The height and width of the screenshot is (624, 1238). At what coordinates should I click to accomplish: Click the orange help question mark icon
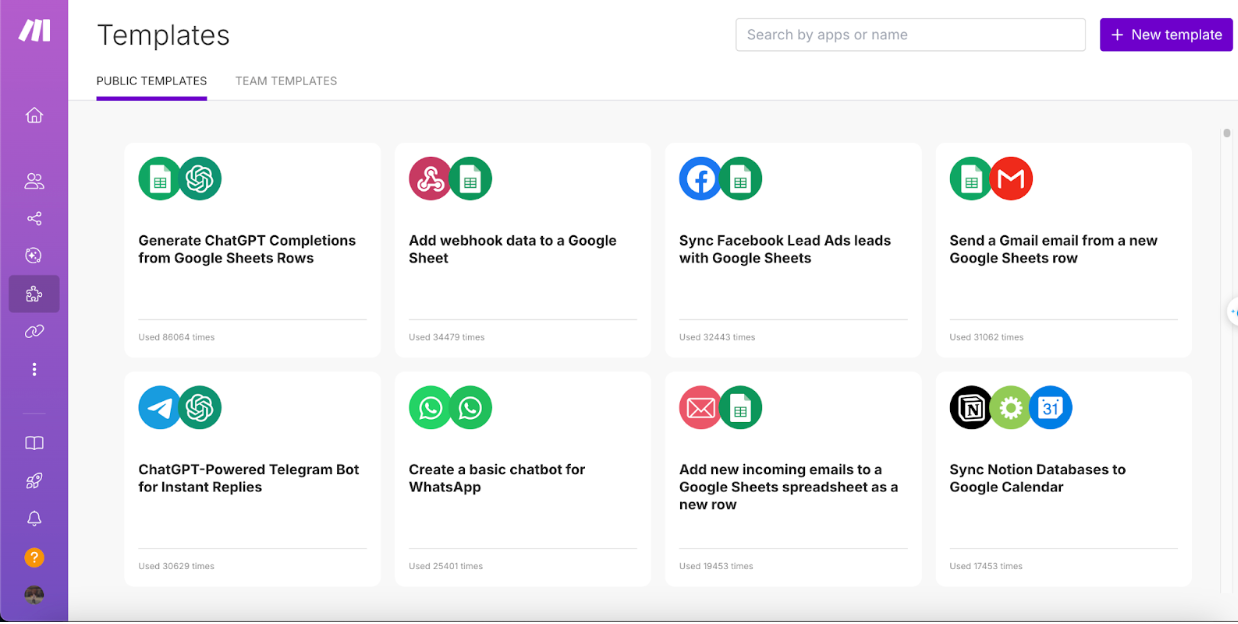pyautogui.click(x=34, y=557)
